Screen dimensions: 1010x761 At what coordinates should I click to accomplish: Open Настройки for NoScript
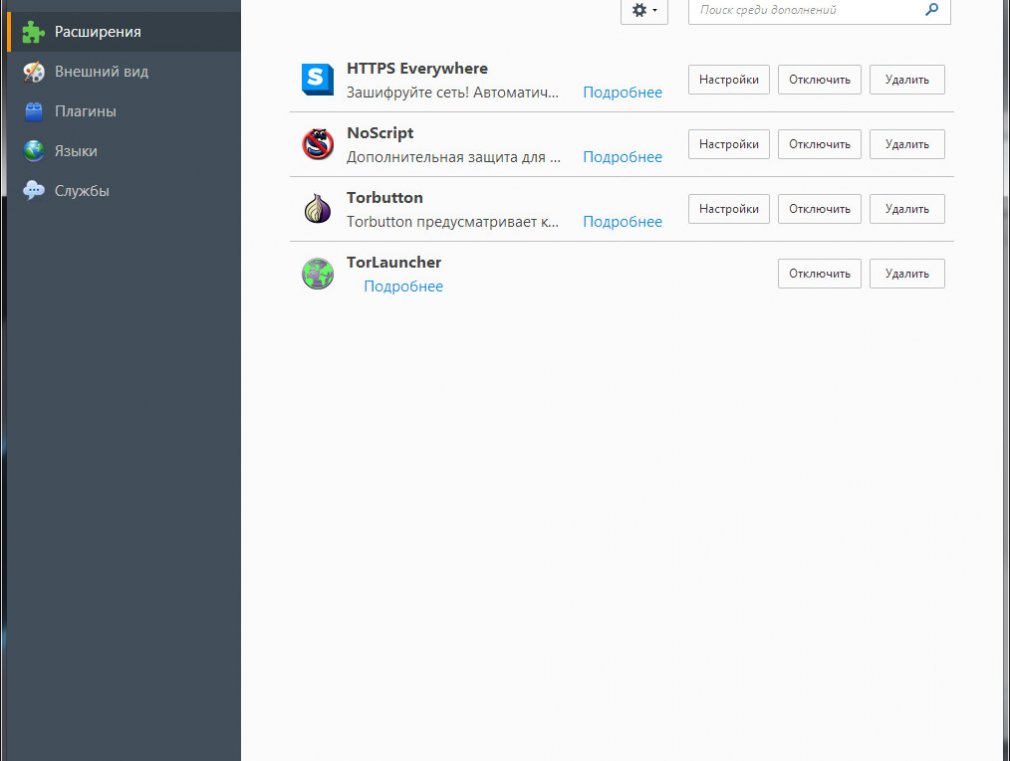[729, 144]
